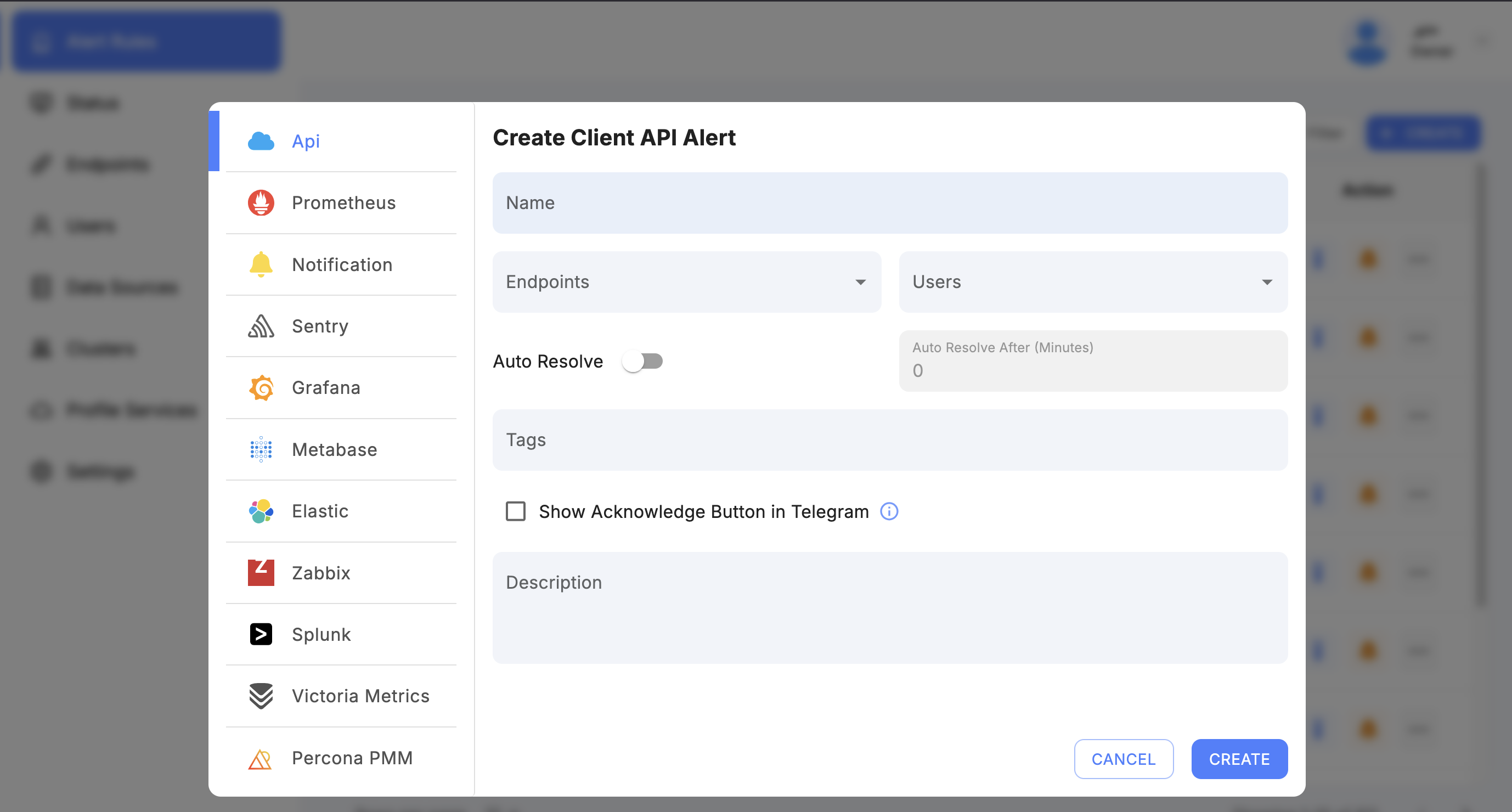Select the Percona PMM alert type

point(341,758)
